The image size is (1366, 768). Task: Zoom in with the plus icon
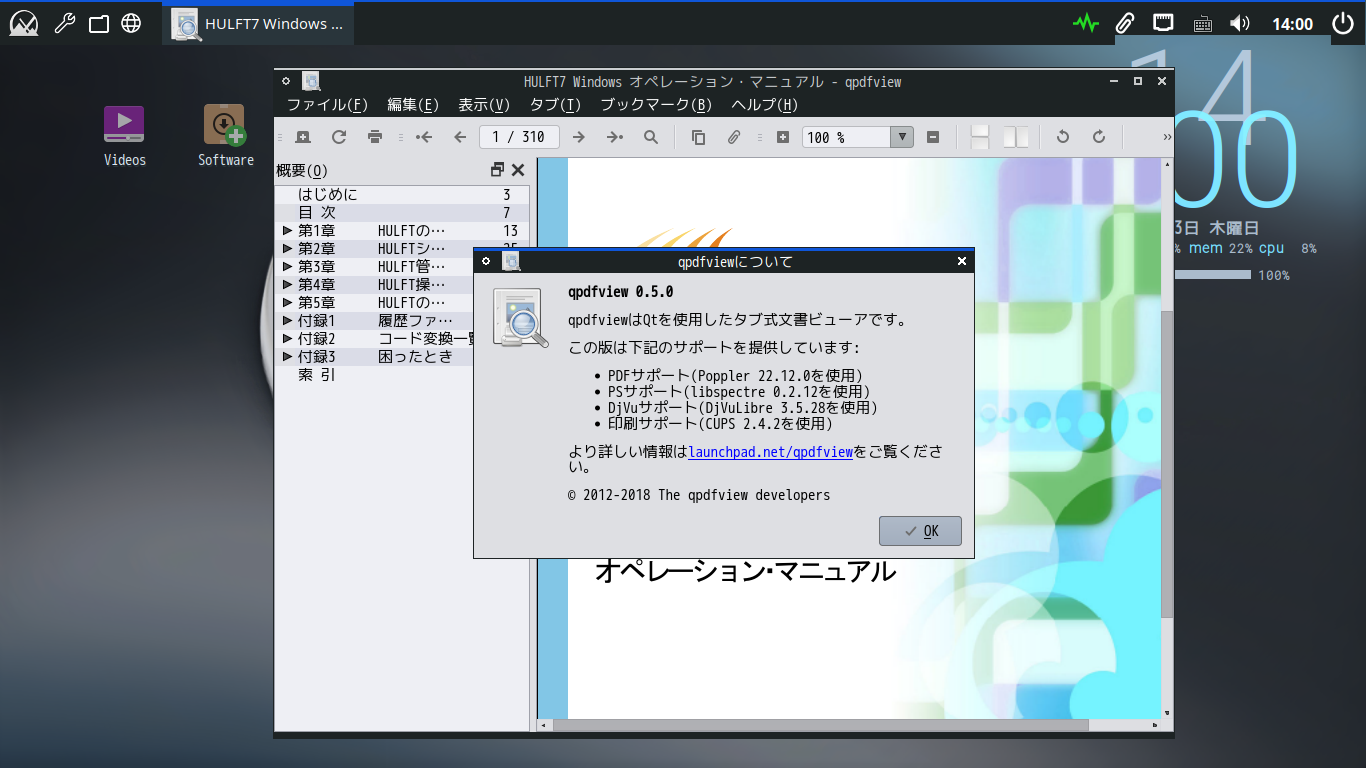783,137
